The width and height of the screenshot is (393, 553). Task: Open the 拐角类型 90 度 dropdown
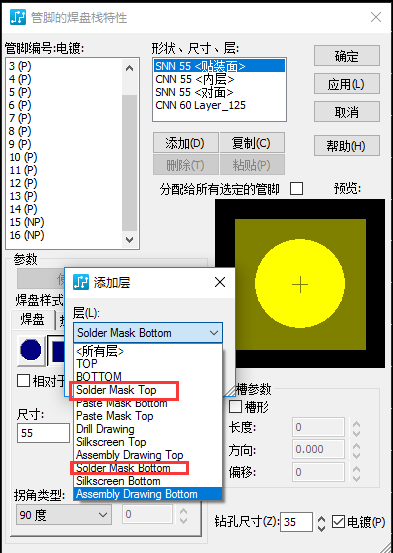coord(64,515)
